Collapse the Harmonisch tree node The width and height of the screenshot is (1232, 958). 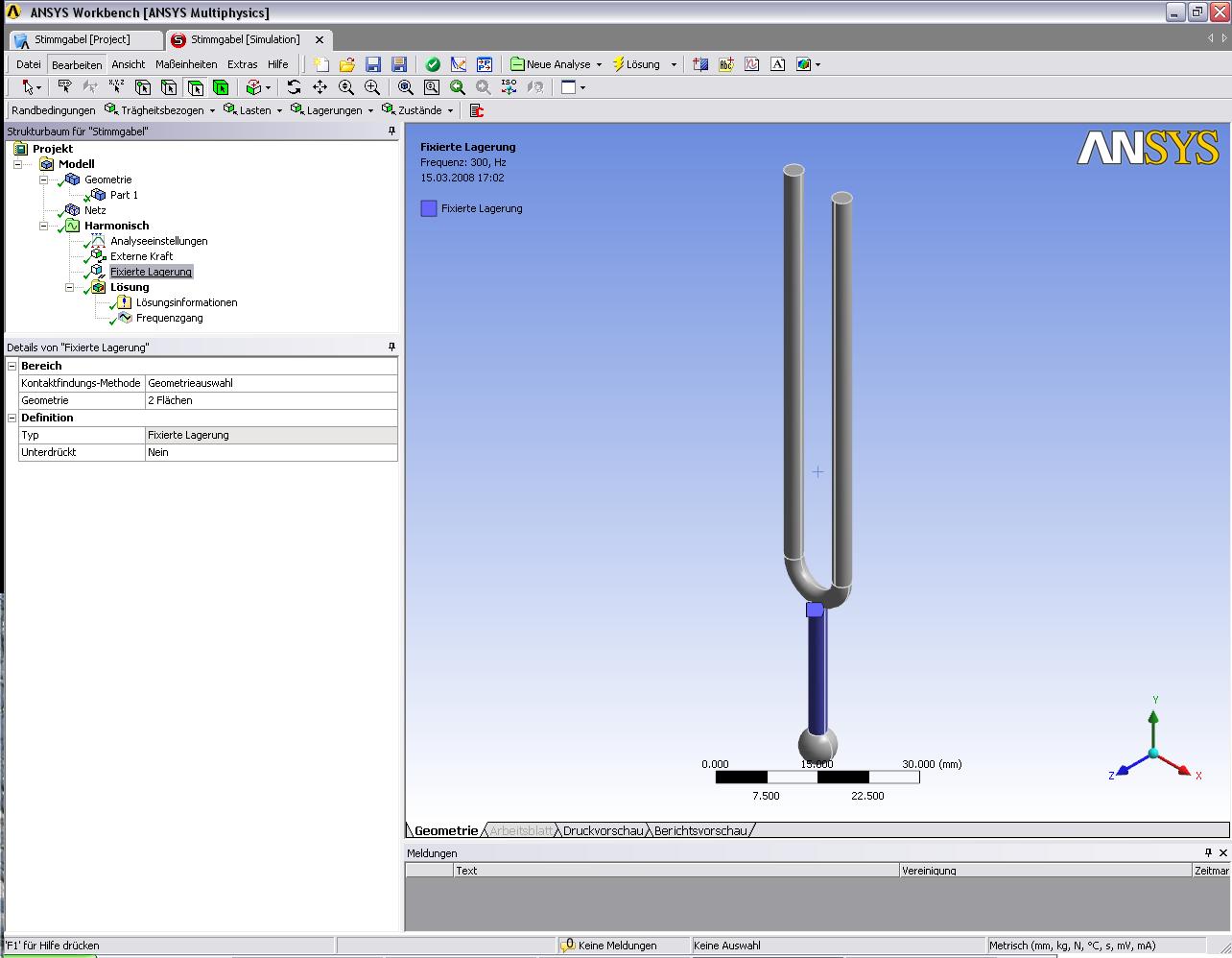(x=44, y=226)
